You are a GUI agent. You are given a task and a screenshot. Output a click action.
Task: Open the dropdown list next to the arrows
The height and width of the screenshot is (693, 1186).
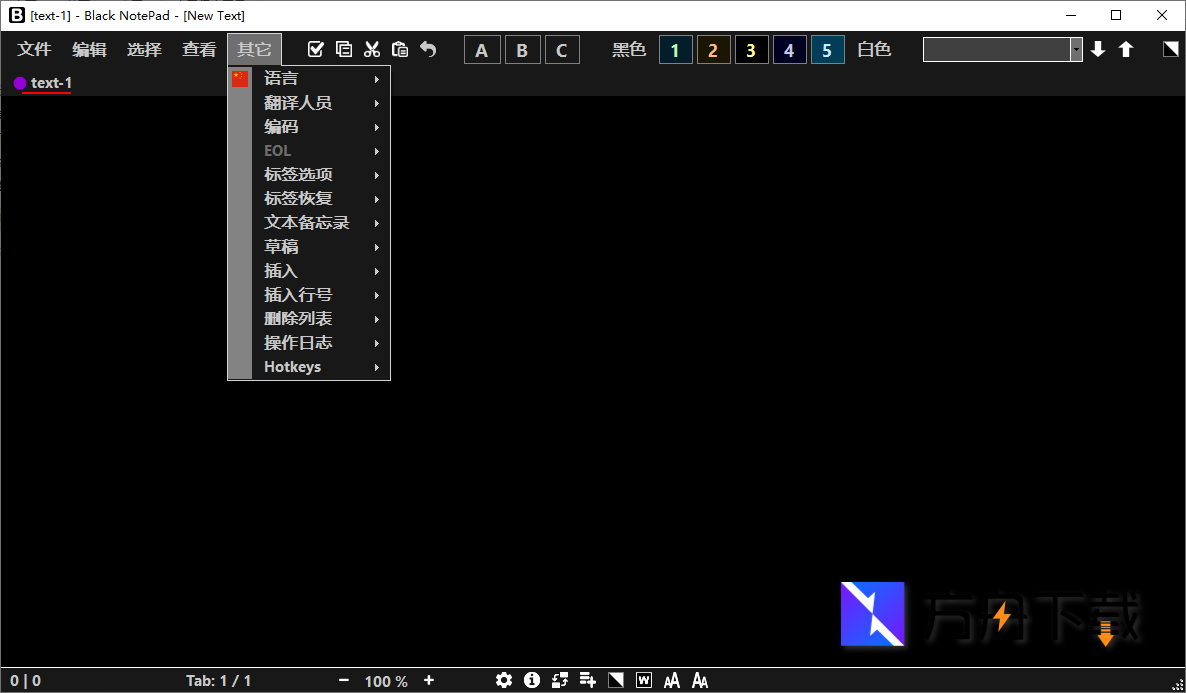tap(1076, 48)
